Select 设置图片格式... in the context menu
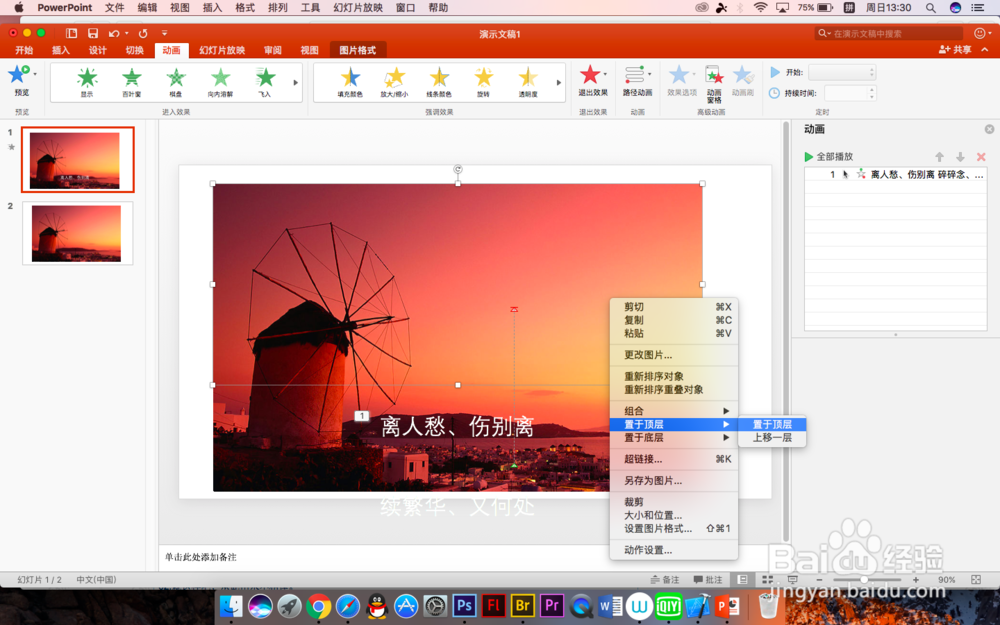 point(673,528)
